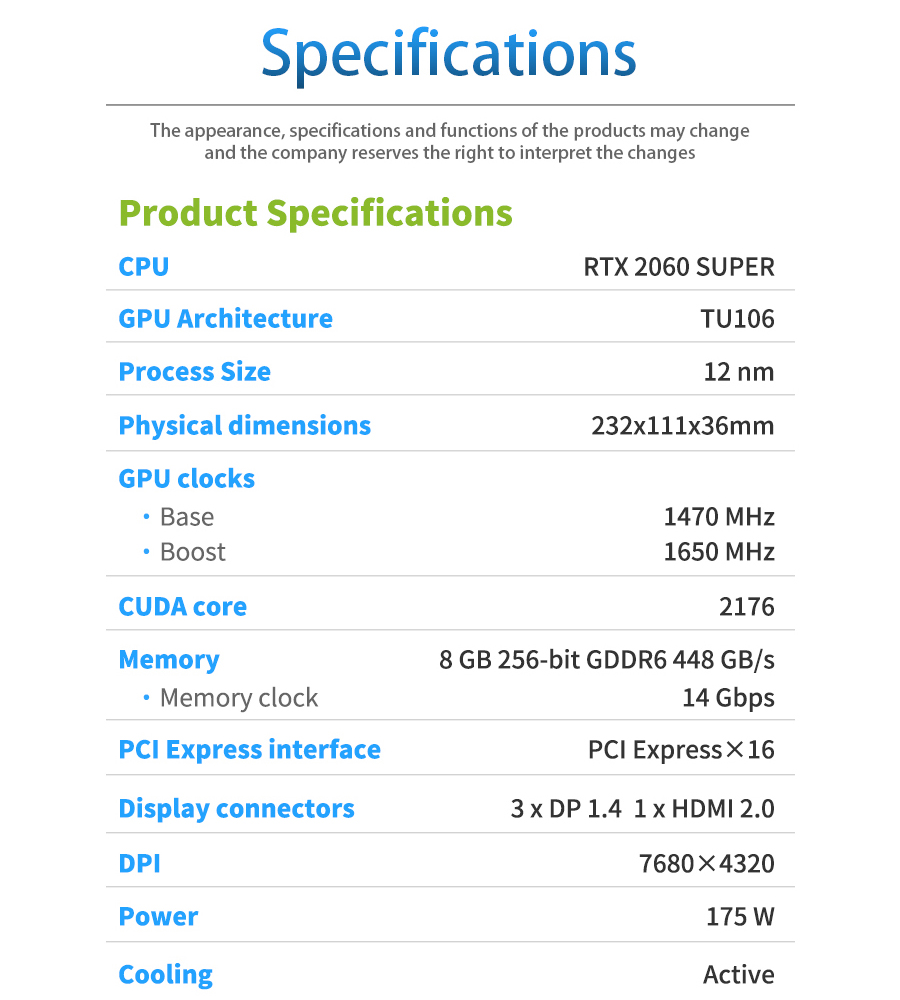The height and width of the screenshot is (1000, 900).
Task: Click the Memory clock sub-item
Action: [x=238, y=698]
